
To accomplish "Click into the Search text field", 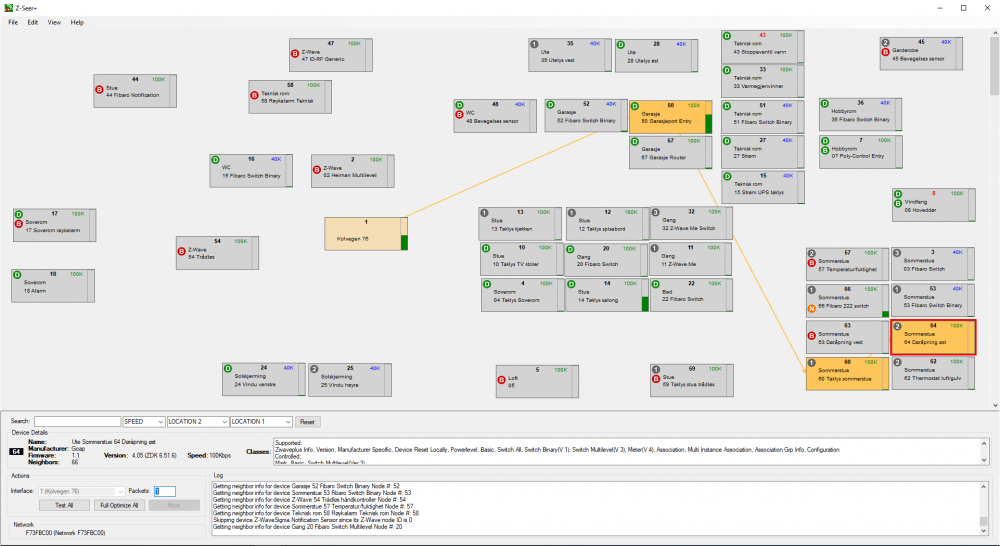I will tap(77, 422).
